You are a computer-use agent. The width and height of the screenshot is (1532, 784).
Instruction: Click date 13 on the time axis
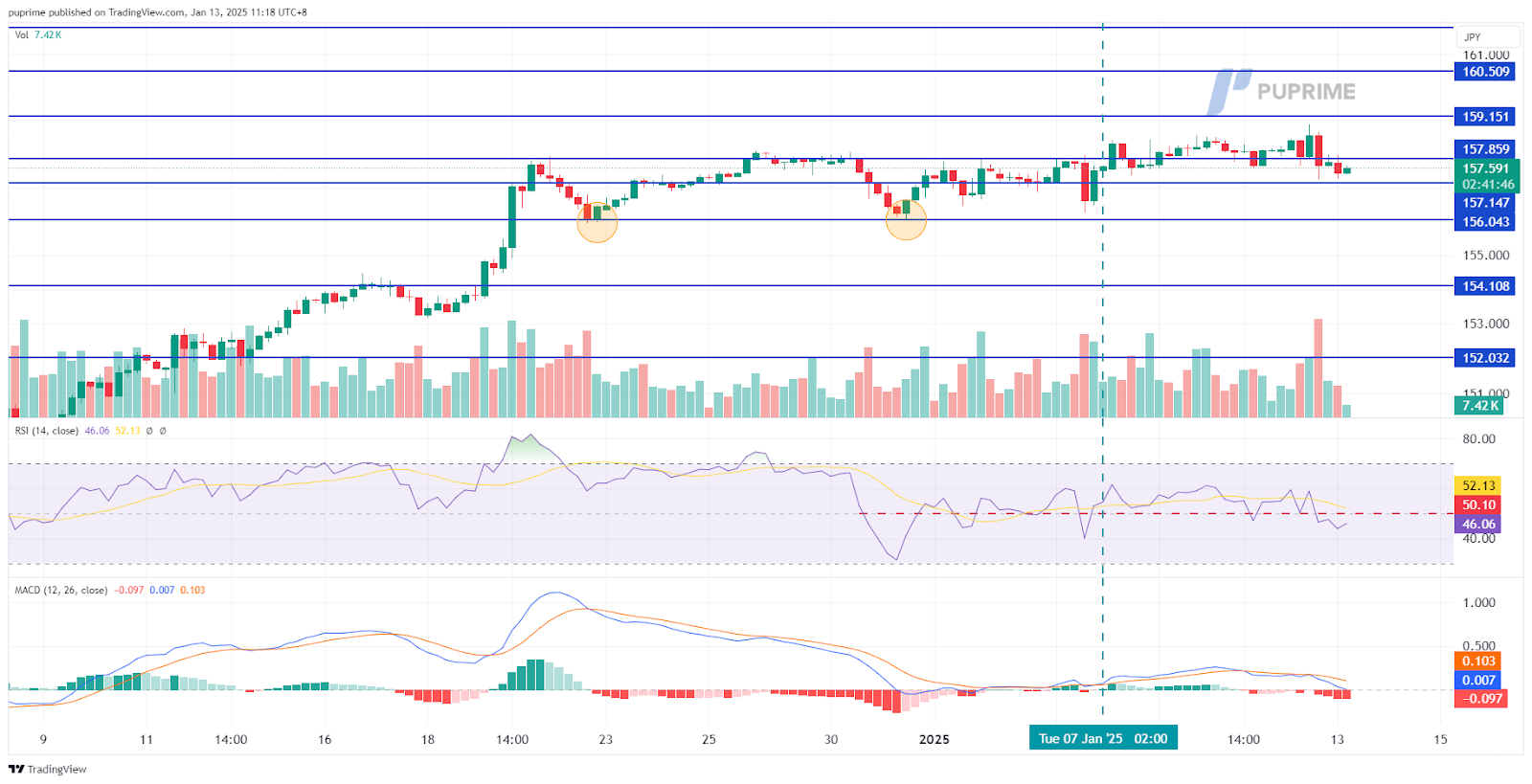pos(1338,739)
